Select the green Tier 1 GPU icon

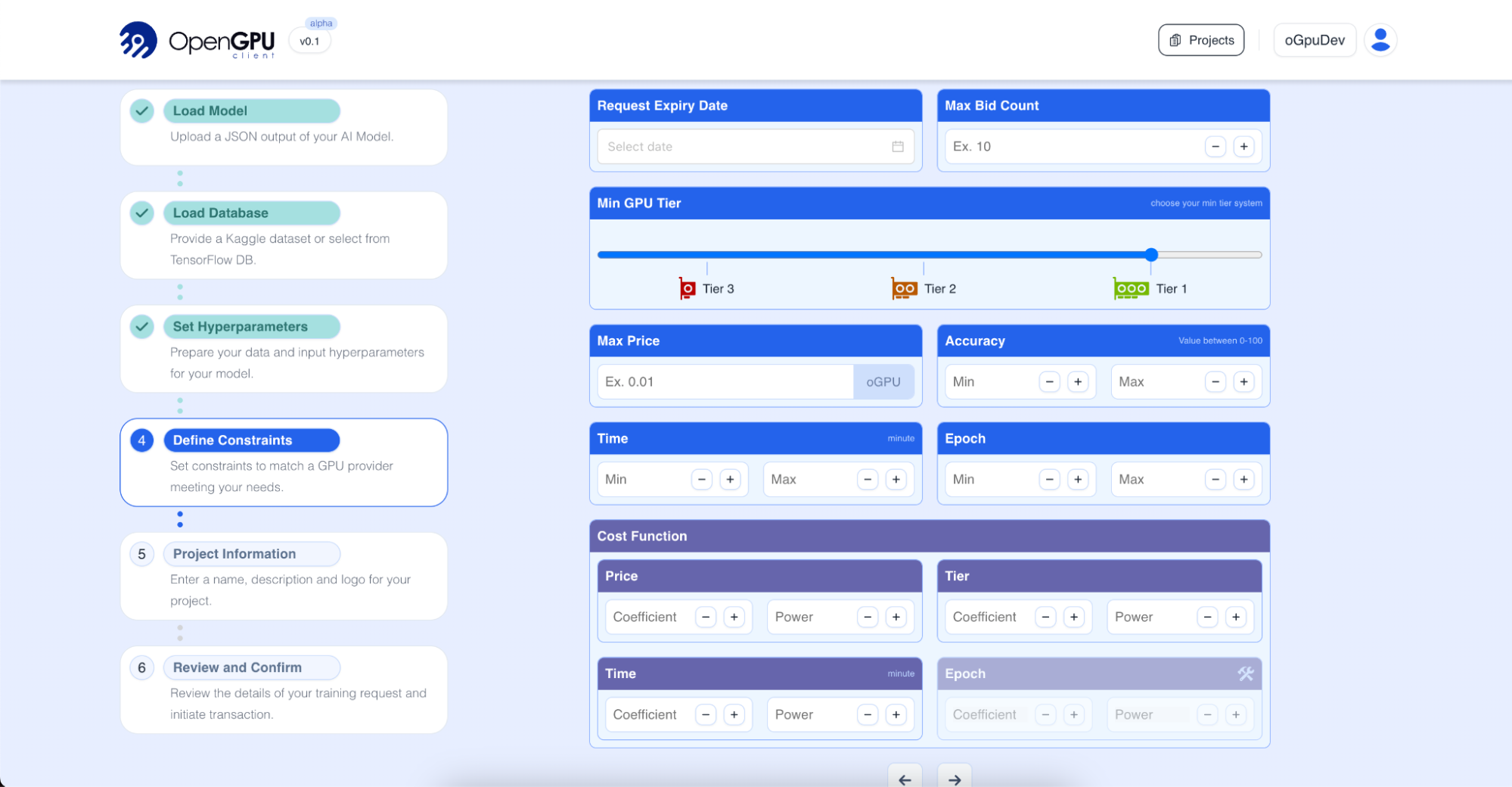coord(1131,289)
